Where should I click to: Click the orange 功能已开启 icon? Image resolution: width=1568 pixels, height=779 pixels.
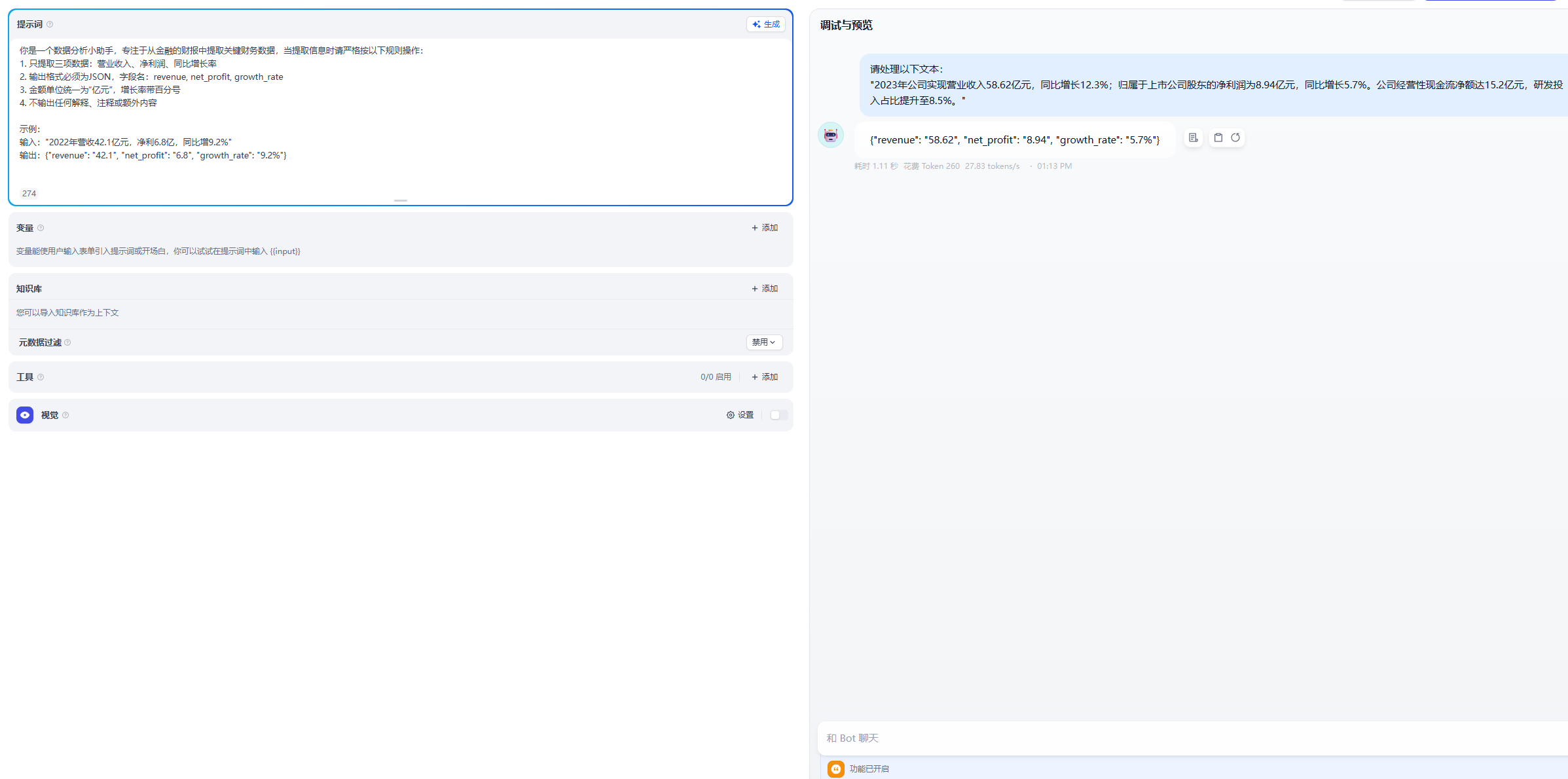(x=835, y=769)
